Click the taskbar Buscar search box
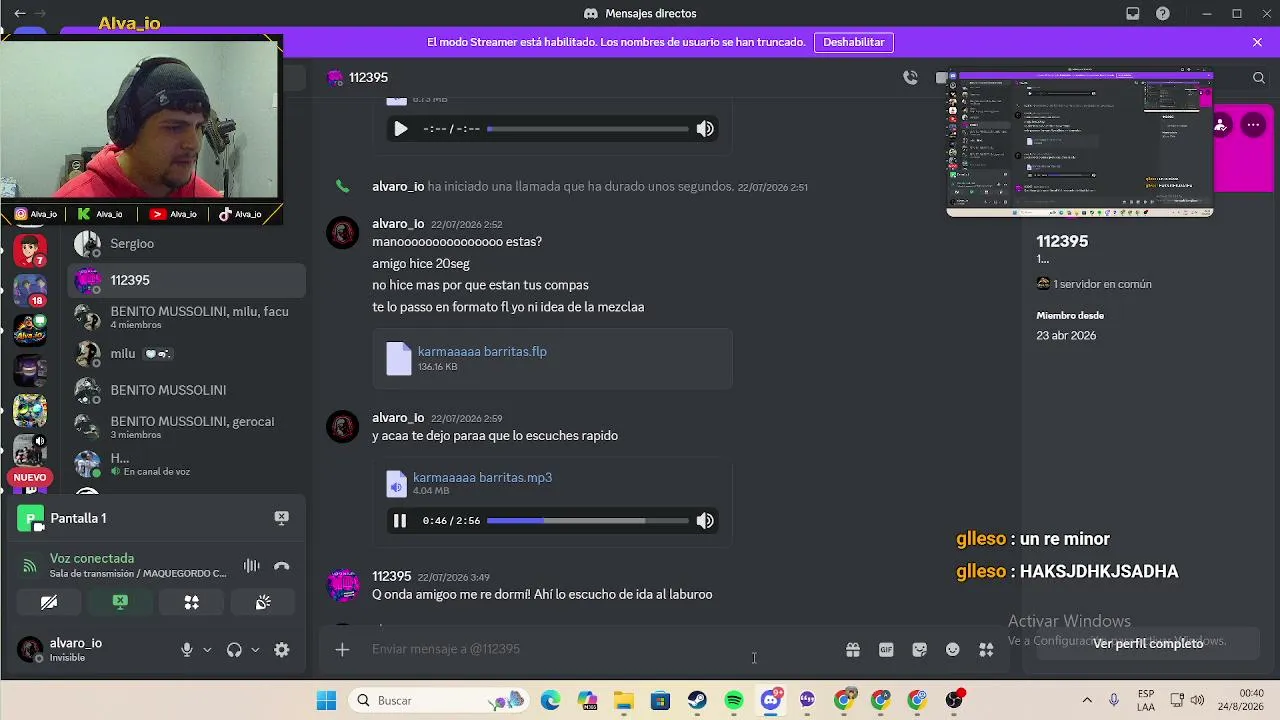This screenshot has height=720, width=1280. pyautogui.click(x=439, y=701)
